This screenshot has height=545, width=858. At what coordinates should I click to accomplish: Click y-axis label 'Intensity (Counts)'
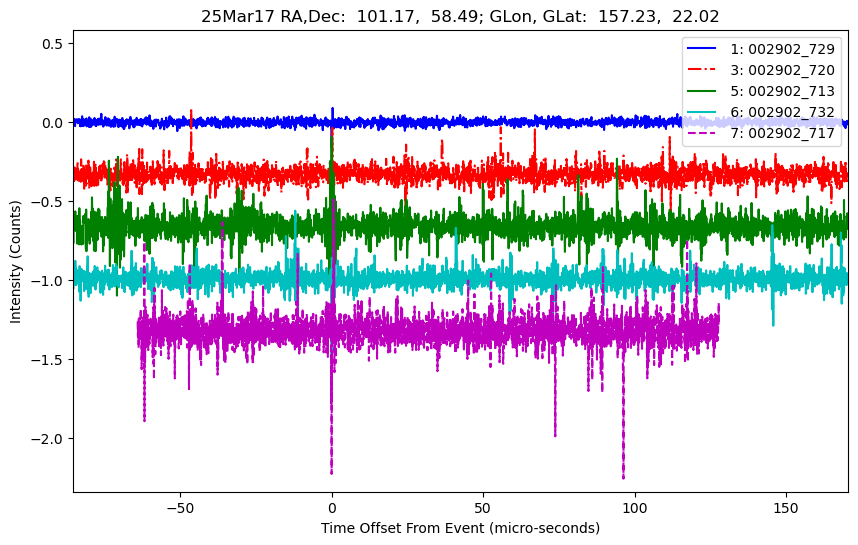(15, 262)
